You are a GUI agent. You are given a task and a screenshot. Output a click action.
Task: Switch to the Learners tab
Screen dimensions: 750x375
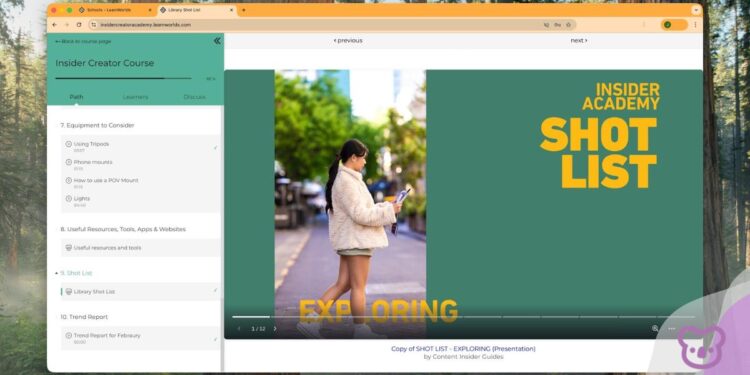point(135,97)
